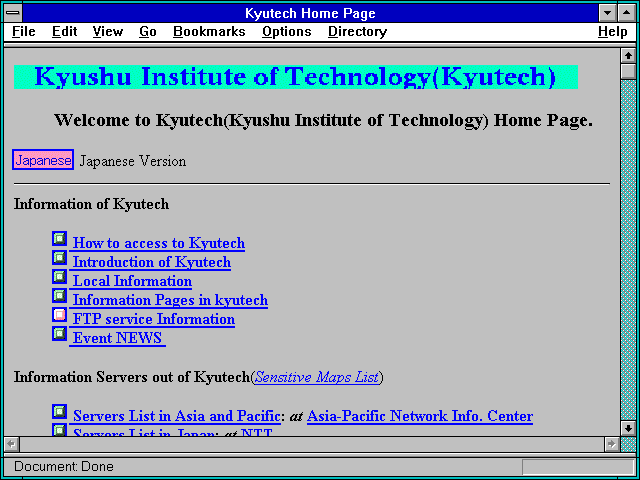This screenshot has height=480, width=640.
Task: Click the bullet icon beside Event NEWS
Action: click(x=60, y=334)
